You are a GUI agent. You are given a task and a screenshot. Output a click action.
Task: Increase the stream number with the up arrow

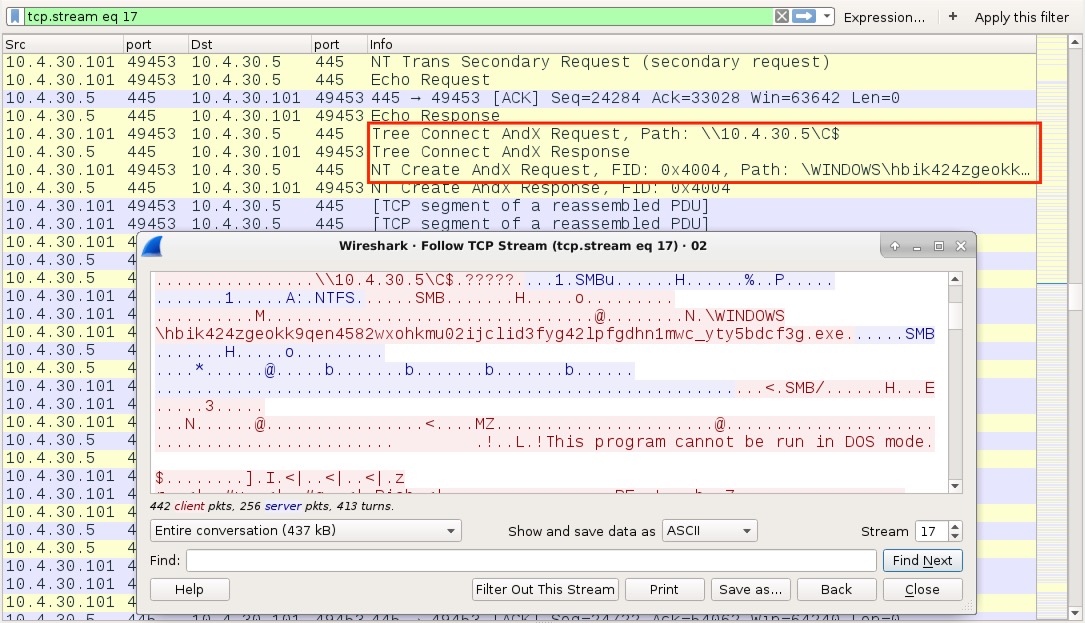(955, 526)
